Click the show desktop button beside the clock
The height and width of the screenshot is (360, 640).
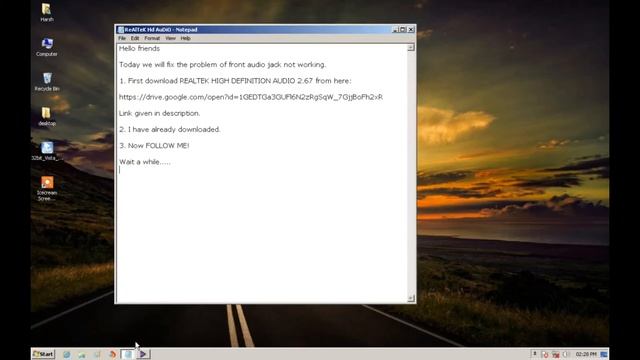(x=604, y=354)
